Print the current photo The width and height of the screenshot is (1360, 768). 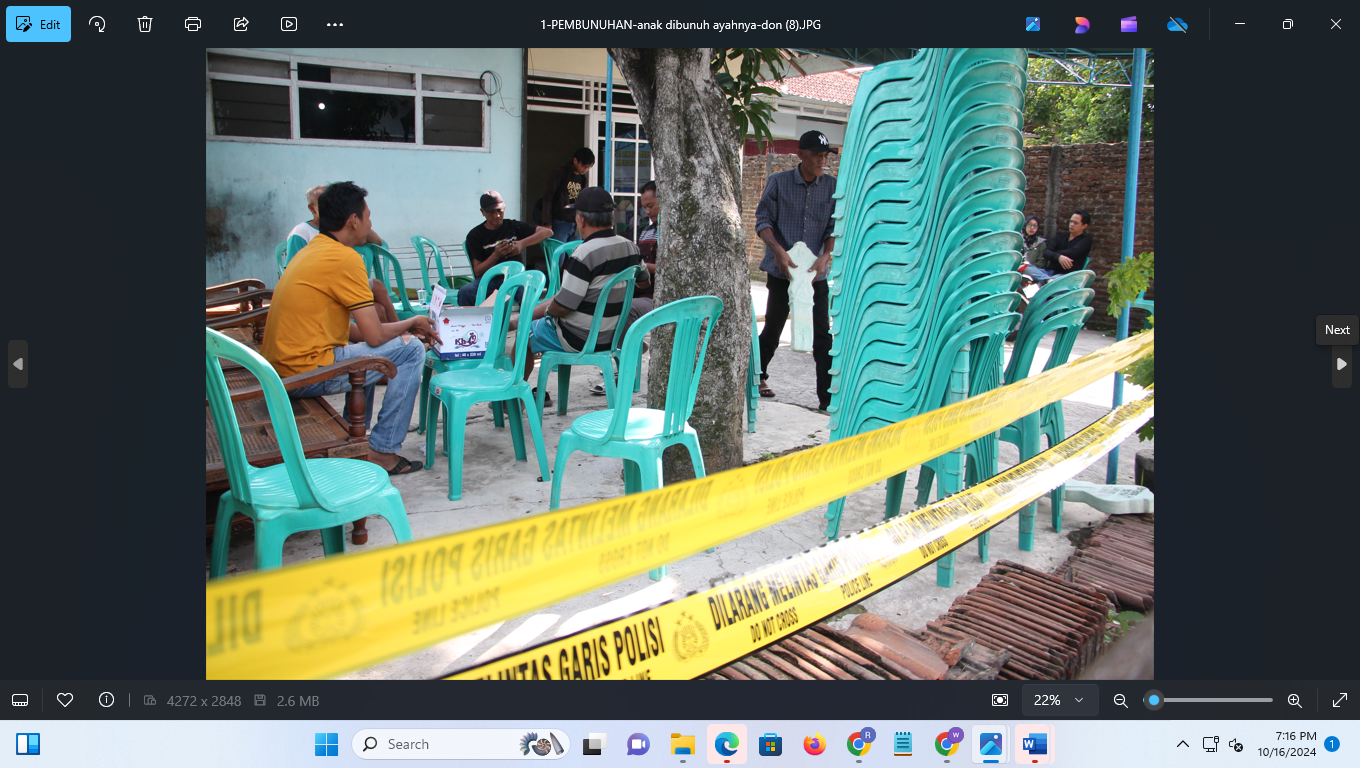coord(193,24)
